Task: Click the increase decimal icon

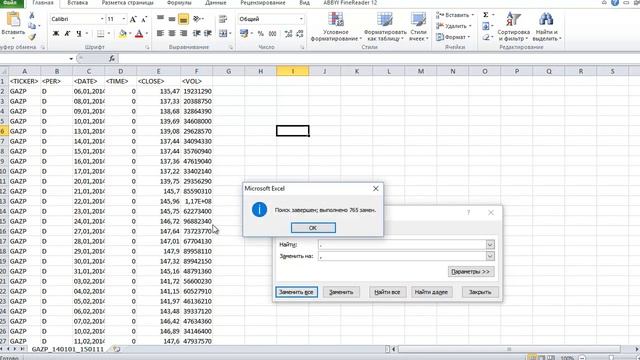Action: point(288,34)
